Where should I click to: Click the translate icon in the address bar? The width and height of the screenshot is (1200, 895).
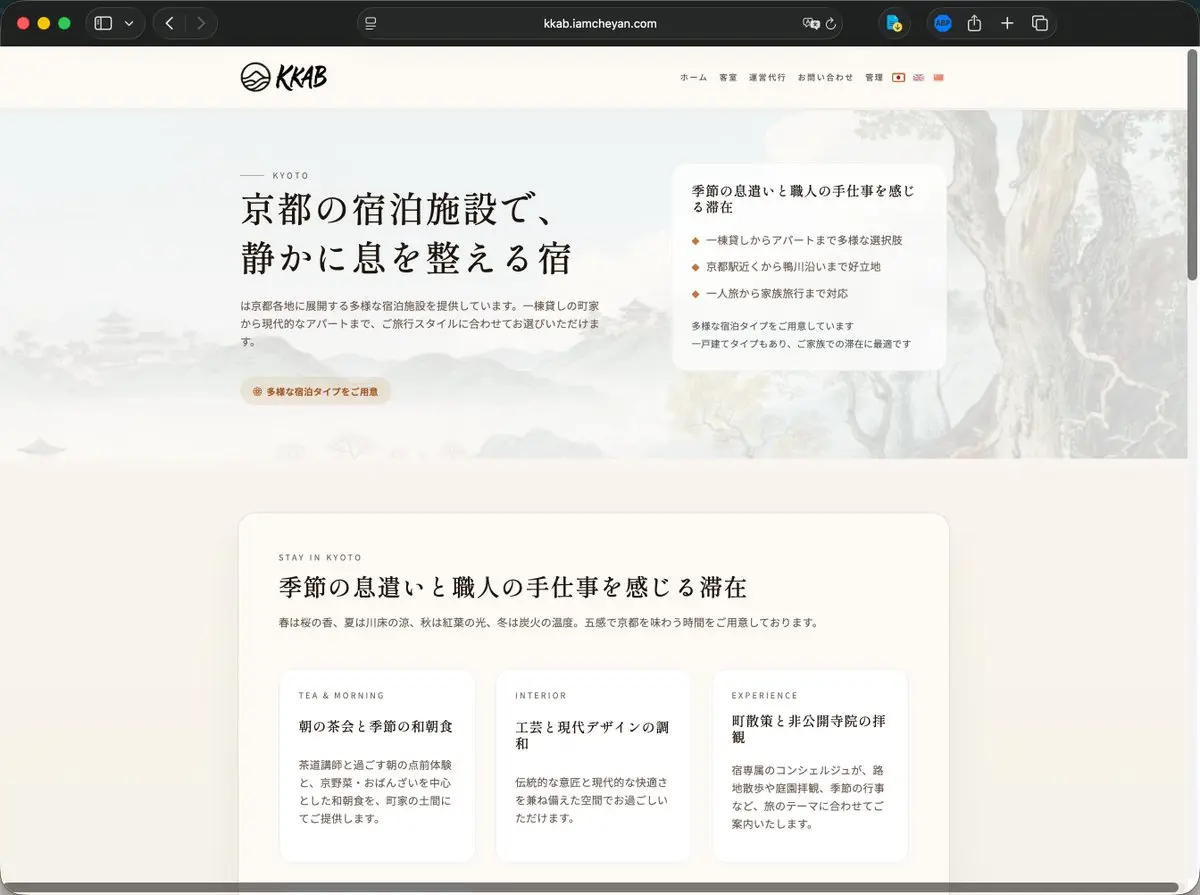point(810,23)
